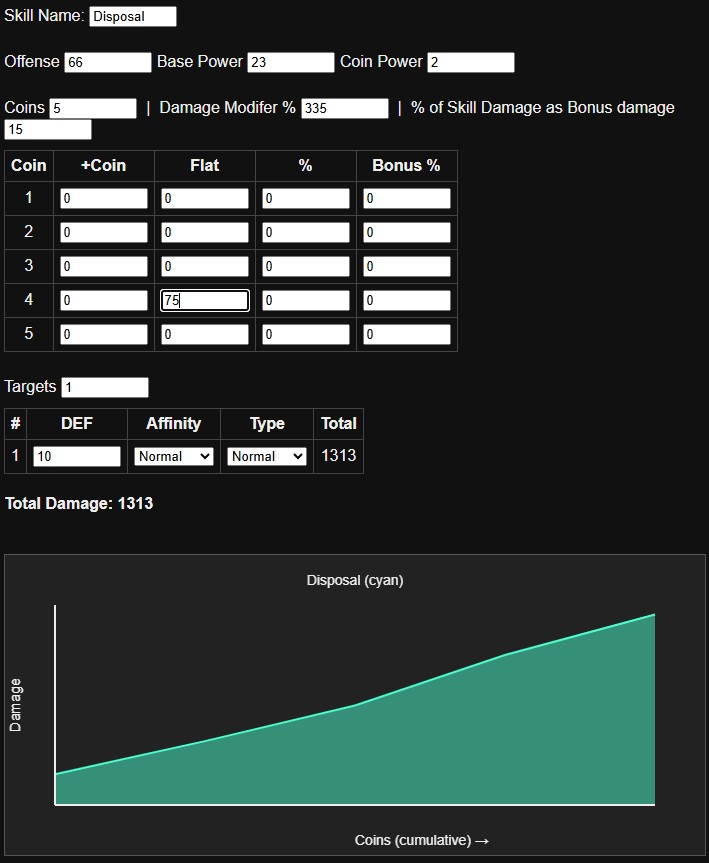Focus Bonus % input for coin 5
Screen dimensions: 709x863
[x=407, y=335]
